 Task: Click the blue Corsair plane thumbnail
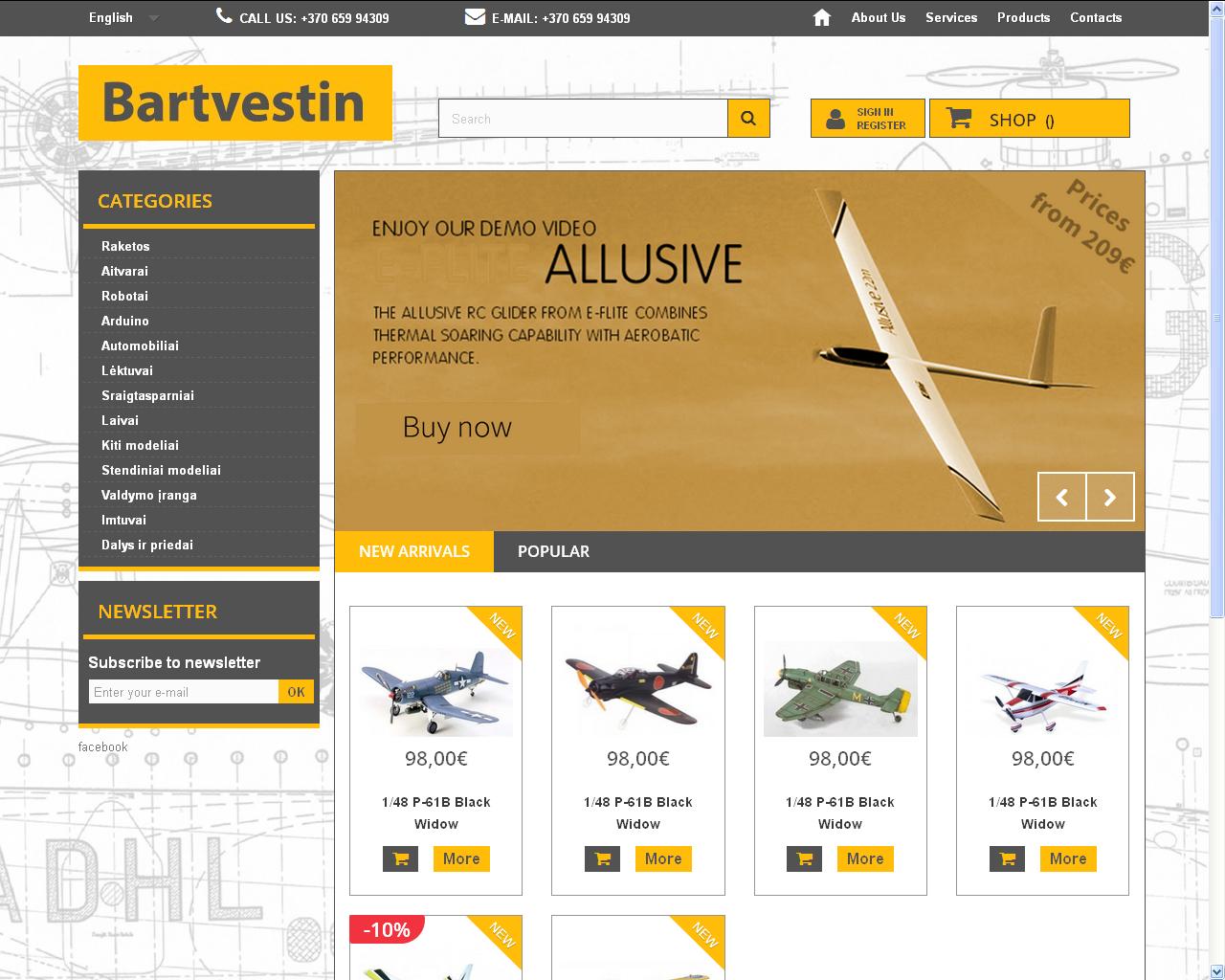[x=436, y=689]
